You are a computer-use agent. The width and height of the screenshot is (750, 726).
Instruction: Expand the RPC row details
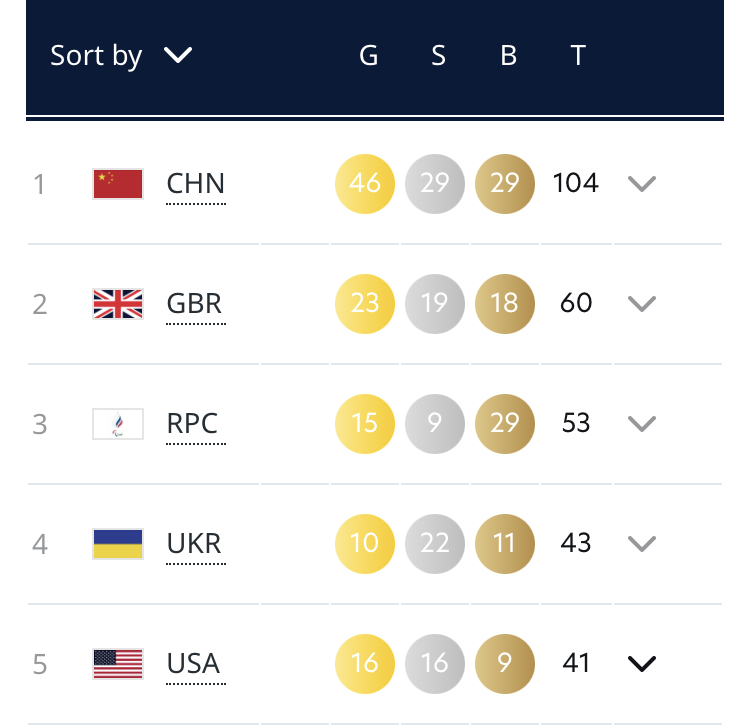641,424
